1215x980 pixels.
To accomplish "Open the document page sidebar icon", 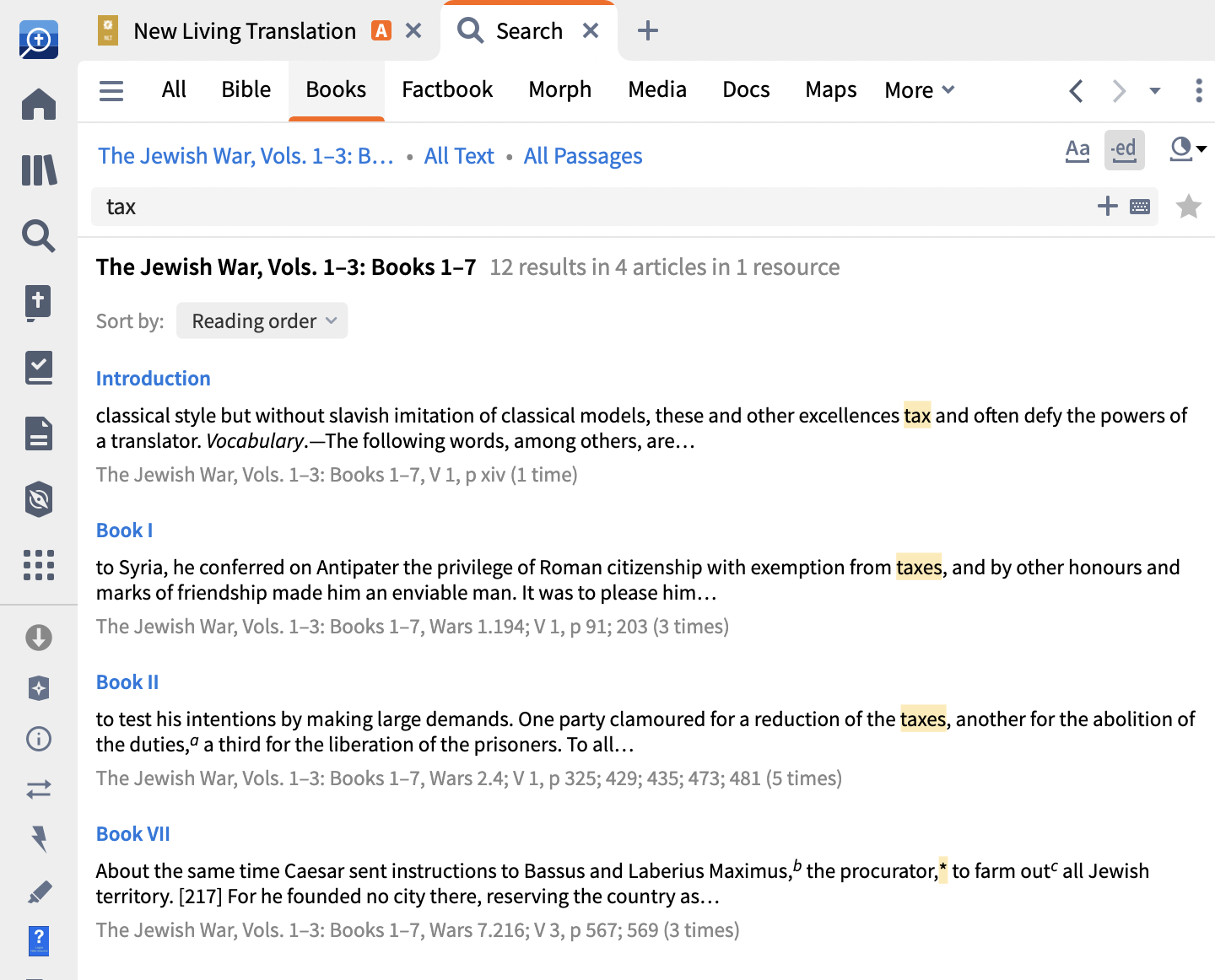I will click(39, 433).
